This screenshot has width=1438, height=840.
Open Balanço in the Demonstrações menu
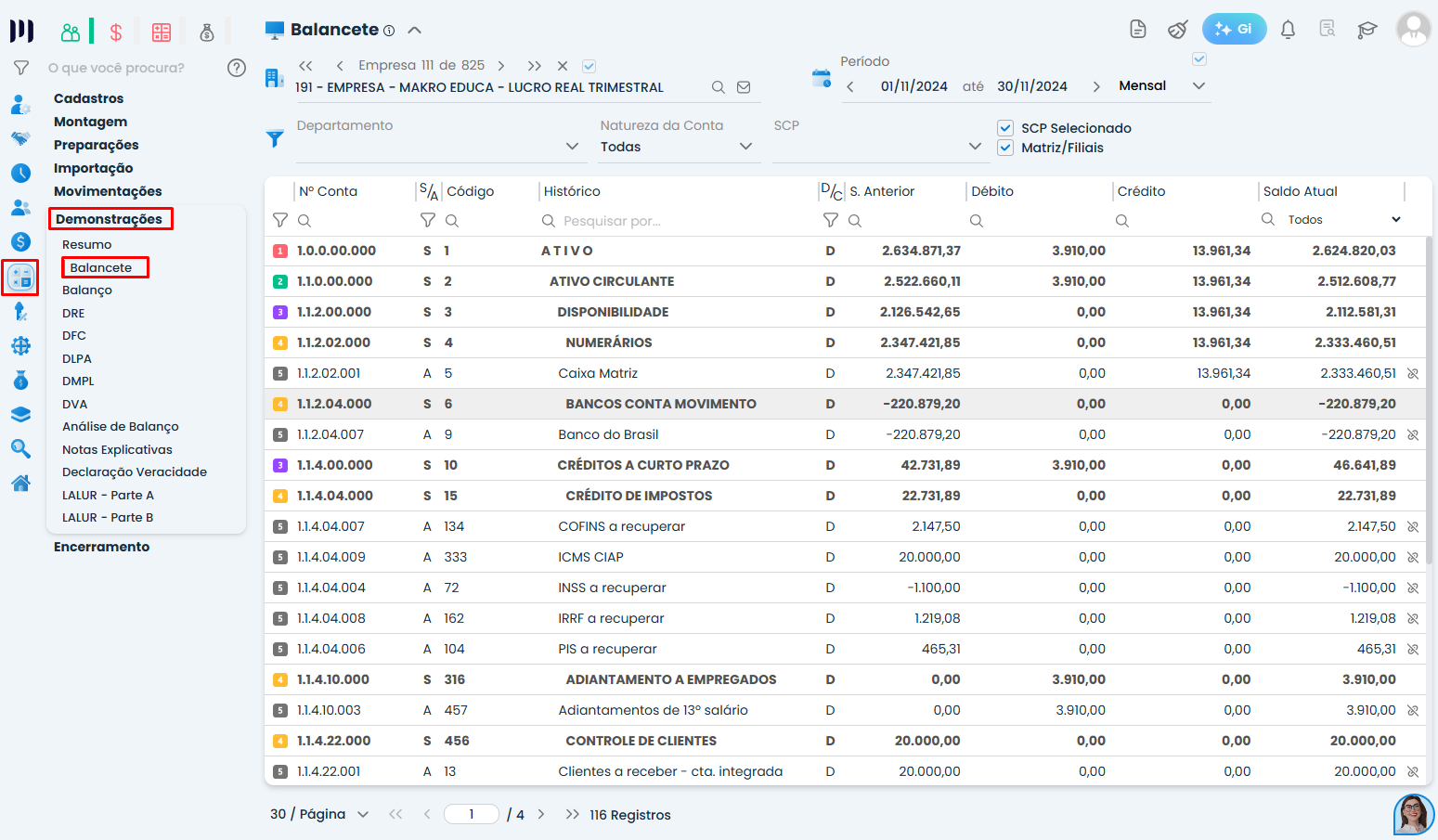click(87, 291)
